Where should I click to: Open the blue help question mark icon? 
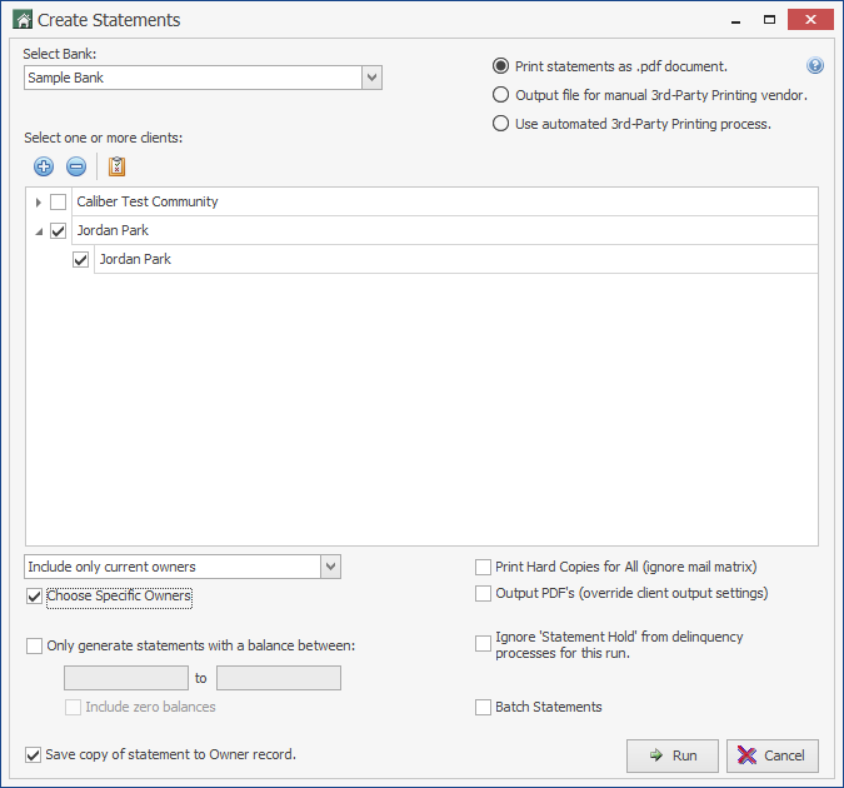815,66
